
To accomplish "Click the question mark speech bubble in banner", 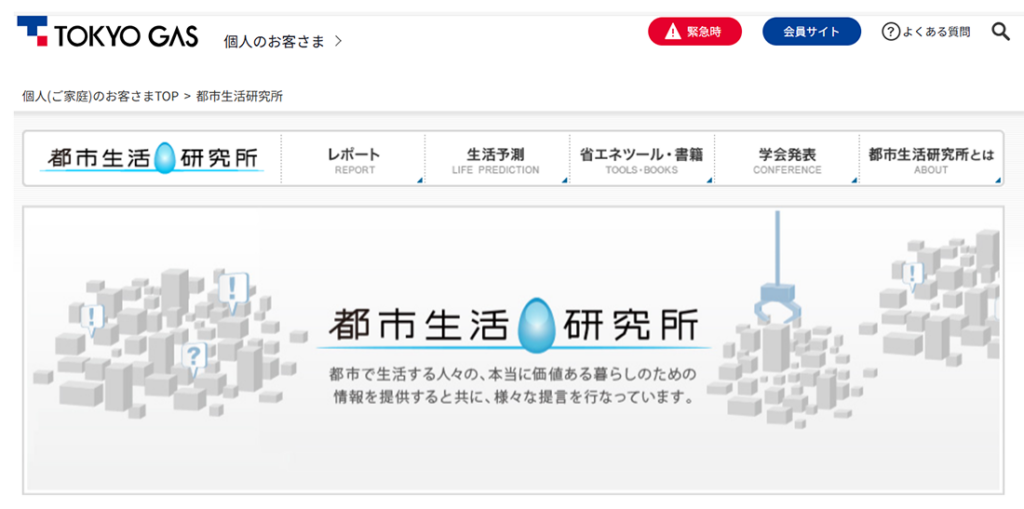I will (195, 355).
